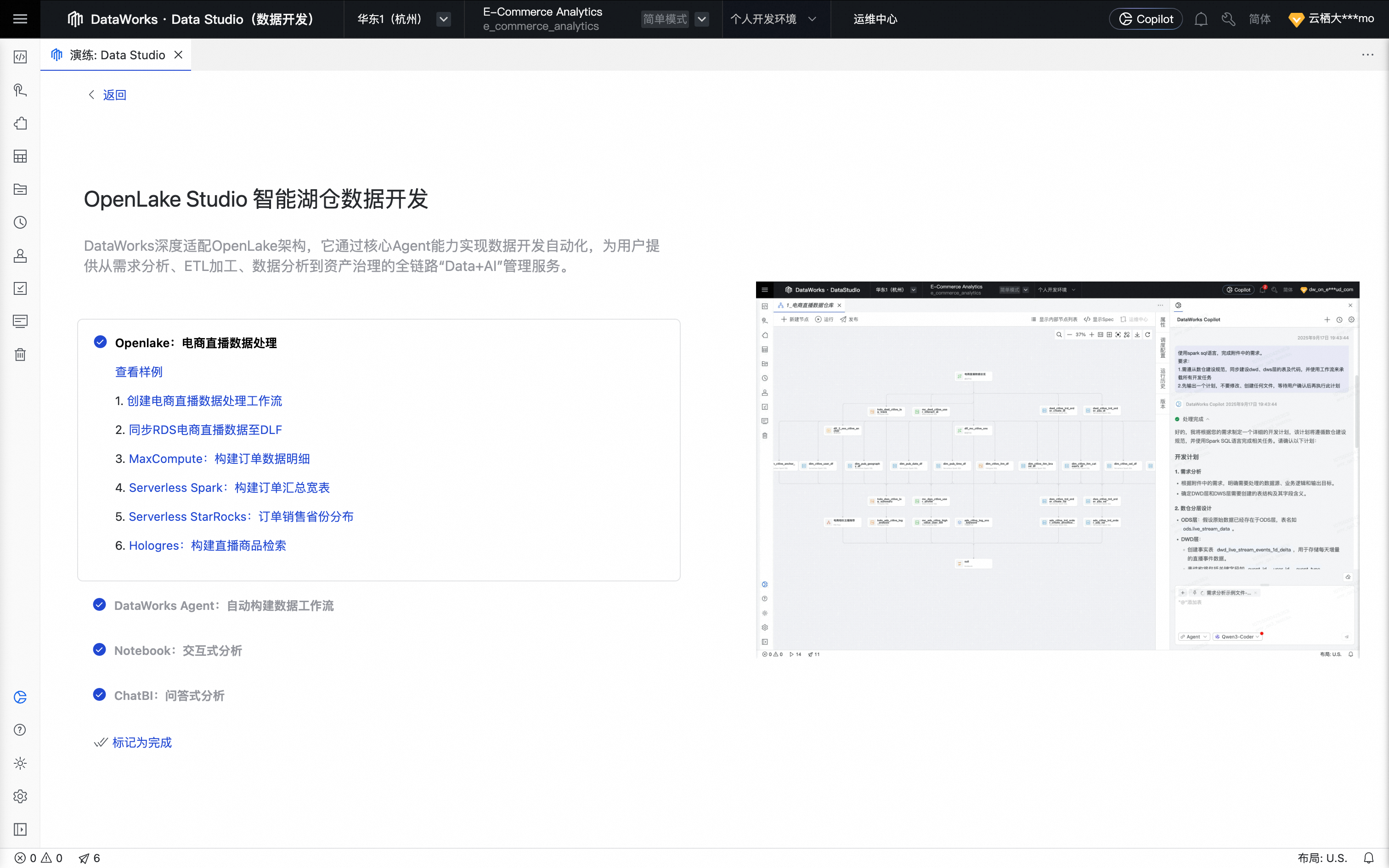This screenshot has height=868, width=1389.
Task: Expand the 个人开发环境 environment dropdown
Action: pyautogui.click(x=812, y=19)
